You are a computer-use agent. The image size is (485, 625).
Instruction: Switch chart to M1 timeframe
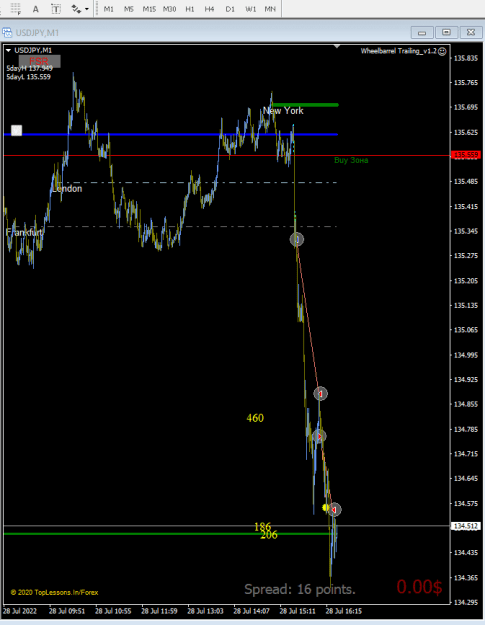pyautogui.click(x=108, y=9)
